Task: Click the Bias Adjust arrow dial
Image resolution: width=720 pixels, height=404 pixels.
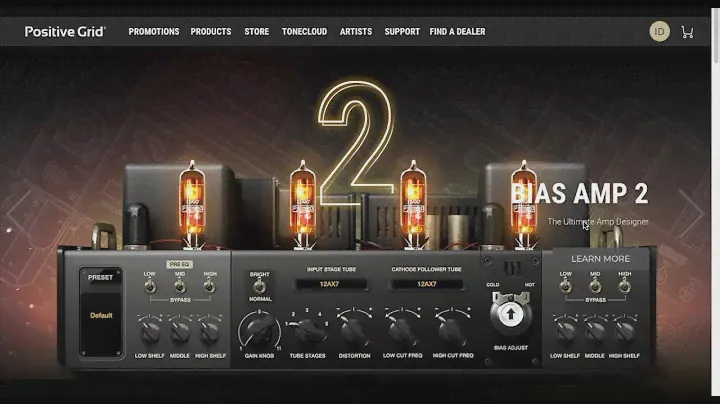Action: tap(511, 314)
